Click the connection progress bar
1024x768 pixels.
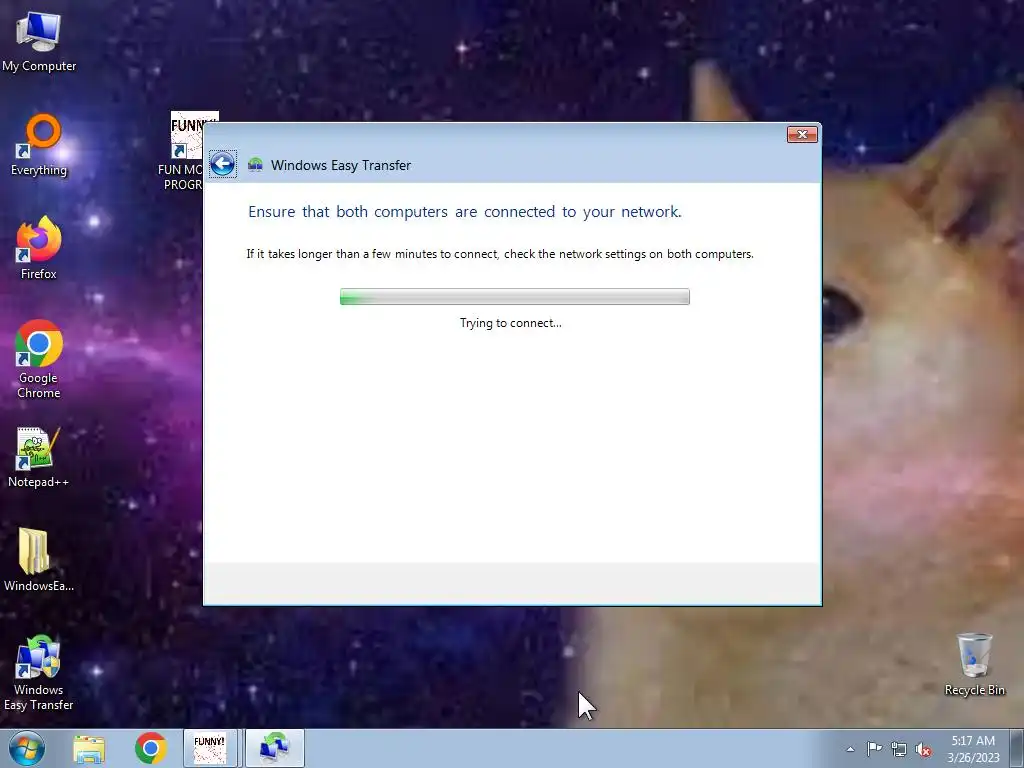click(515, 296)
